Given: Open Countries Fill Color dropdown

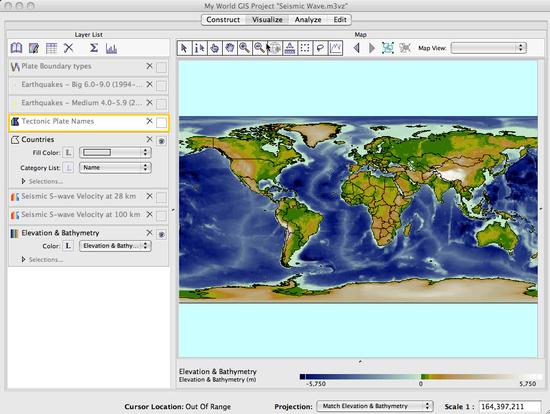Looking at the screenshot, I should (x=115, y=152).
